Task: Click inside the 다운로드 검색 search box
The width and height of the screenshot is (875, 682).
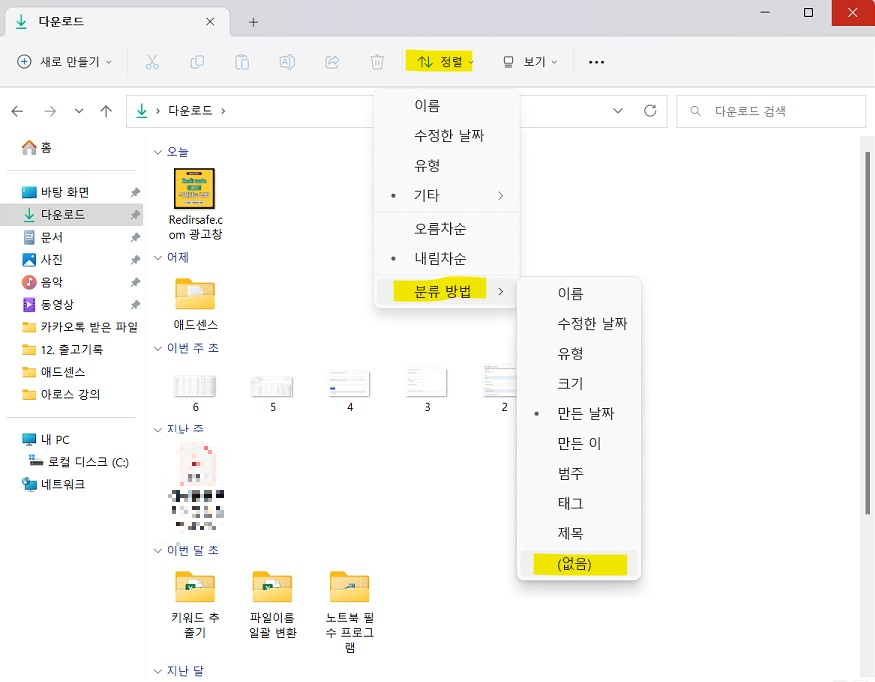Action: tap(770, 111)
